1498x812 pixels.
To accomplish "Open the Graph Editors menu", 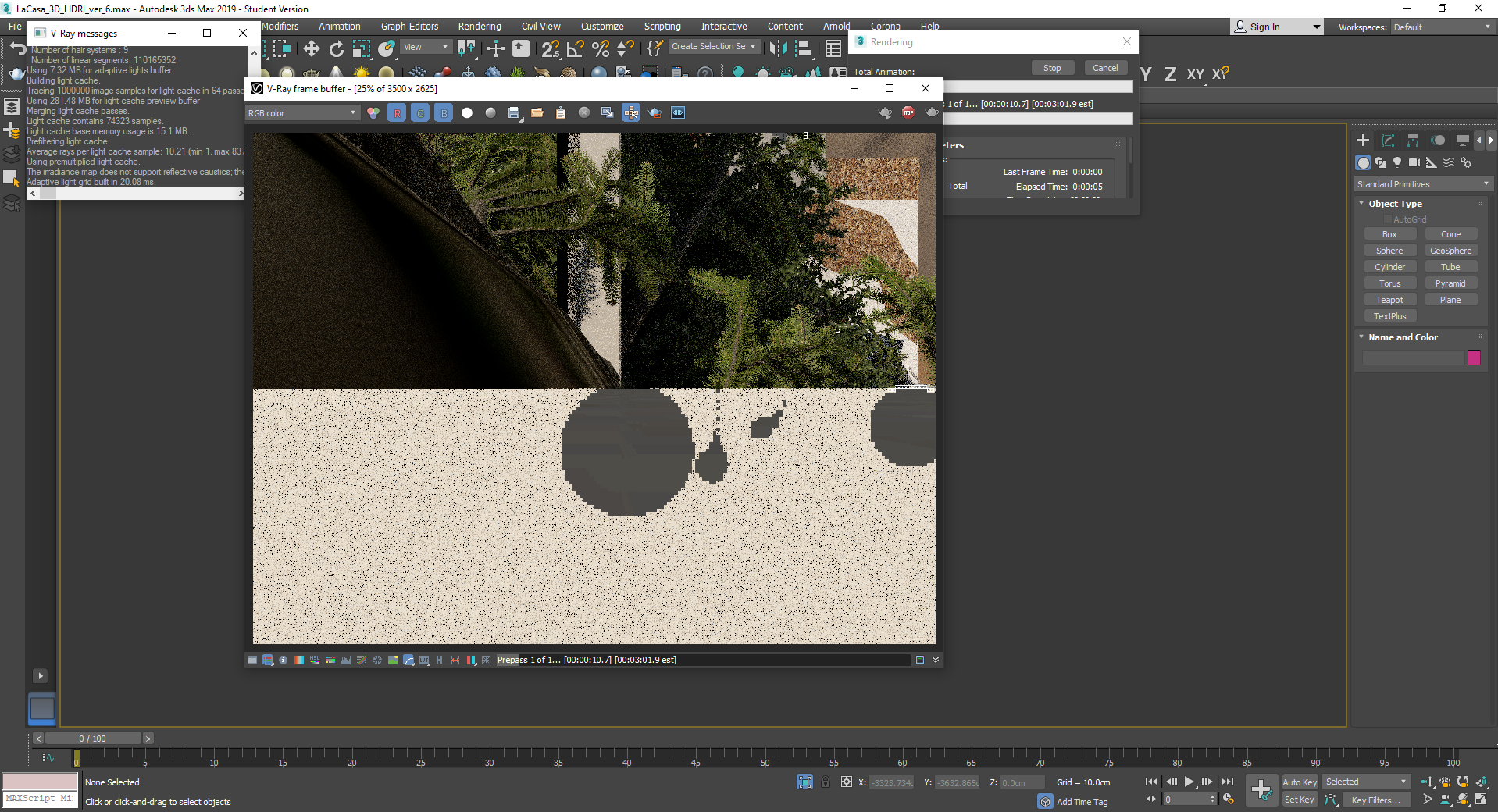I will (410, 27).
